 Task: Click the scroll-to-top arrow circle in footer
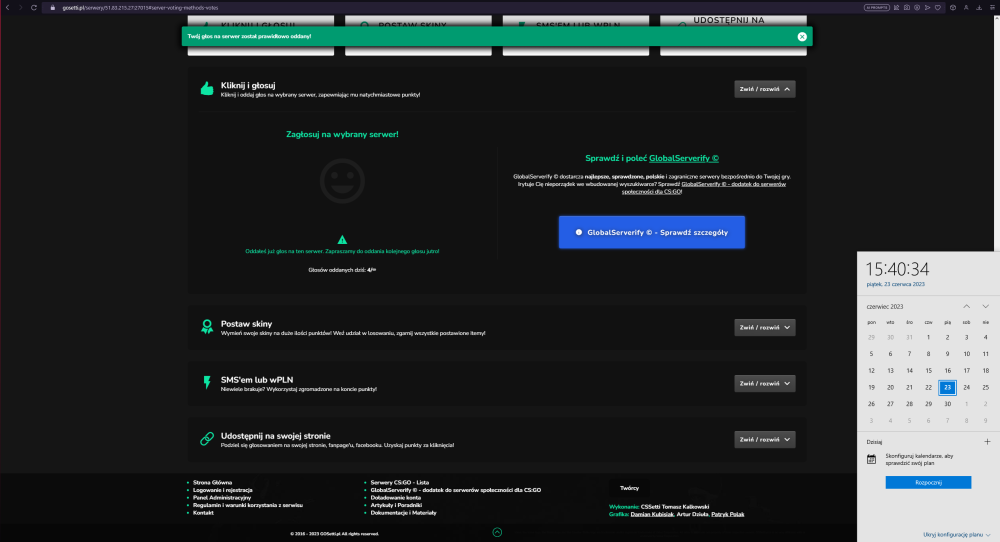497,532
